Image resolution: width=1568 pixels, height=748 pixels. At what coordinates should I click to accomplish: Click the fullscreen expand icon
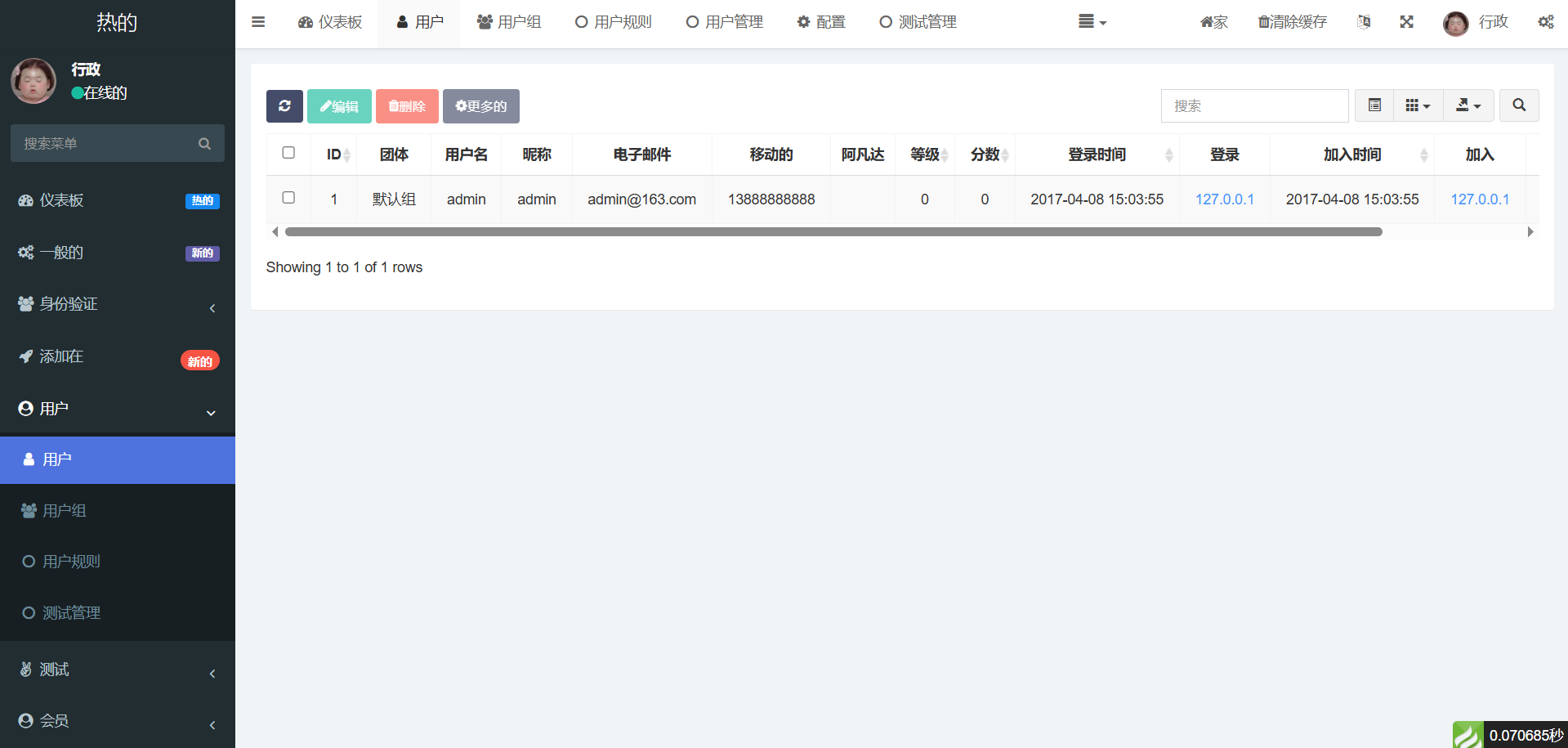(1406, 22)
